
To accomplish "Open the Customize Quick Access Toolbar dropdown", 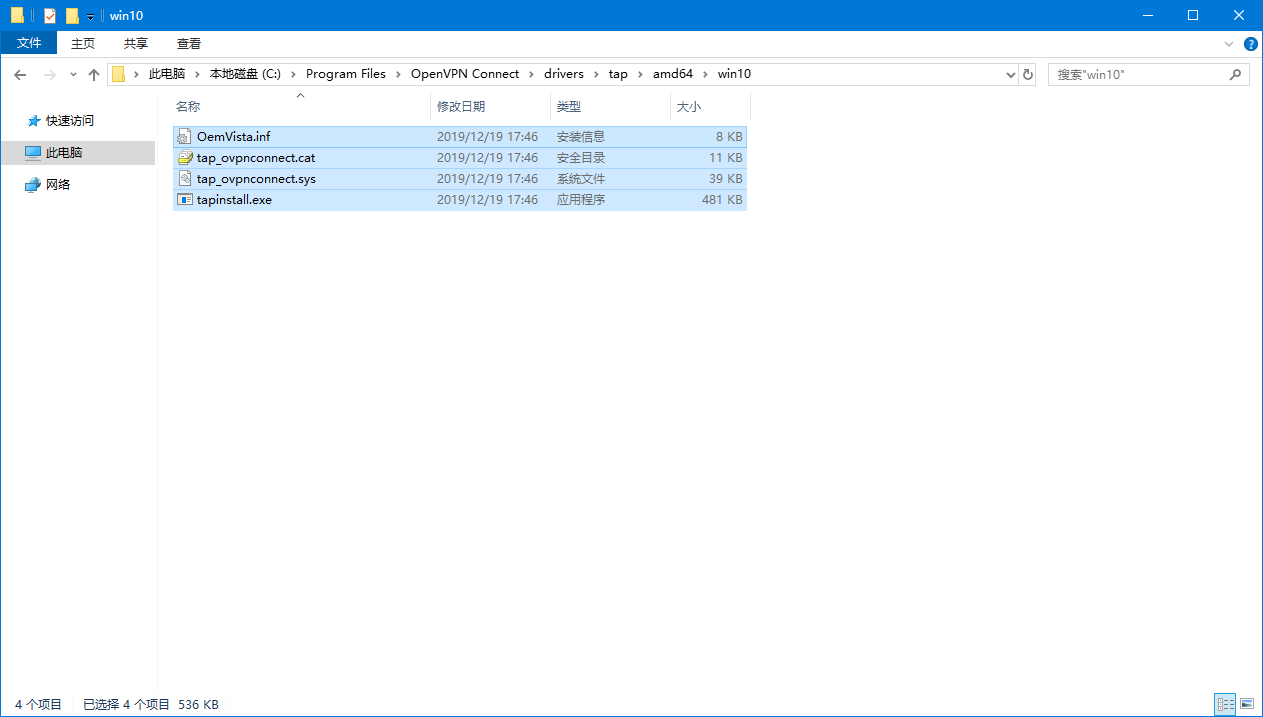I will 90,17.
